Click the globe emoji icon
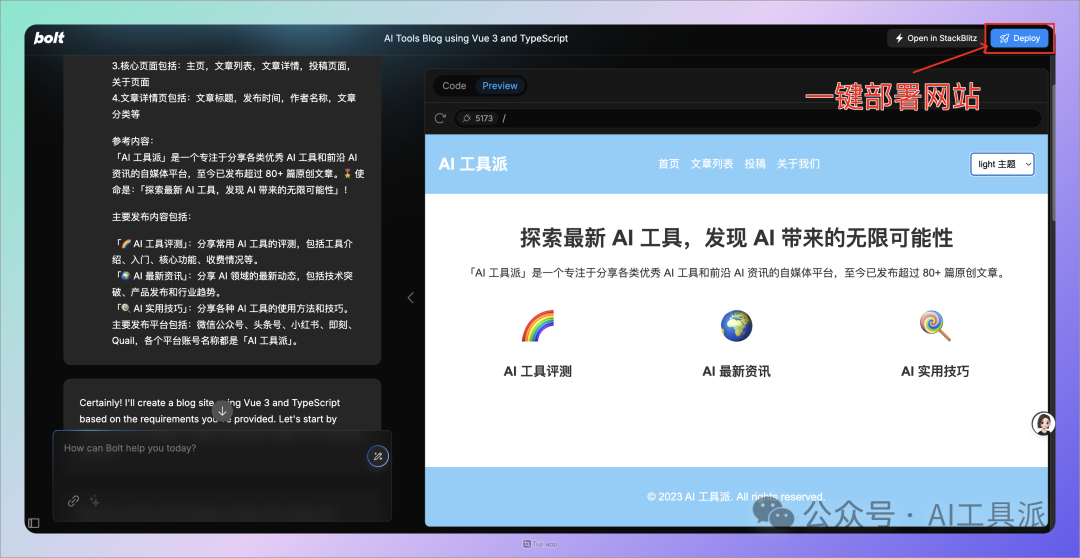Viewport: 1080px width, 558px height. (x=736, y=326)
